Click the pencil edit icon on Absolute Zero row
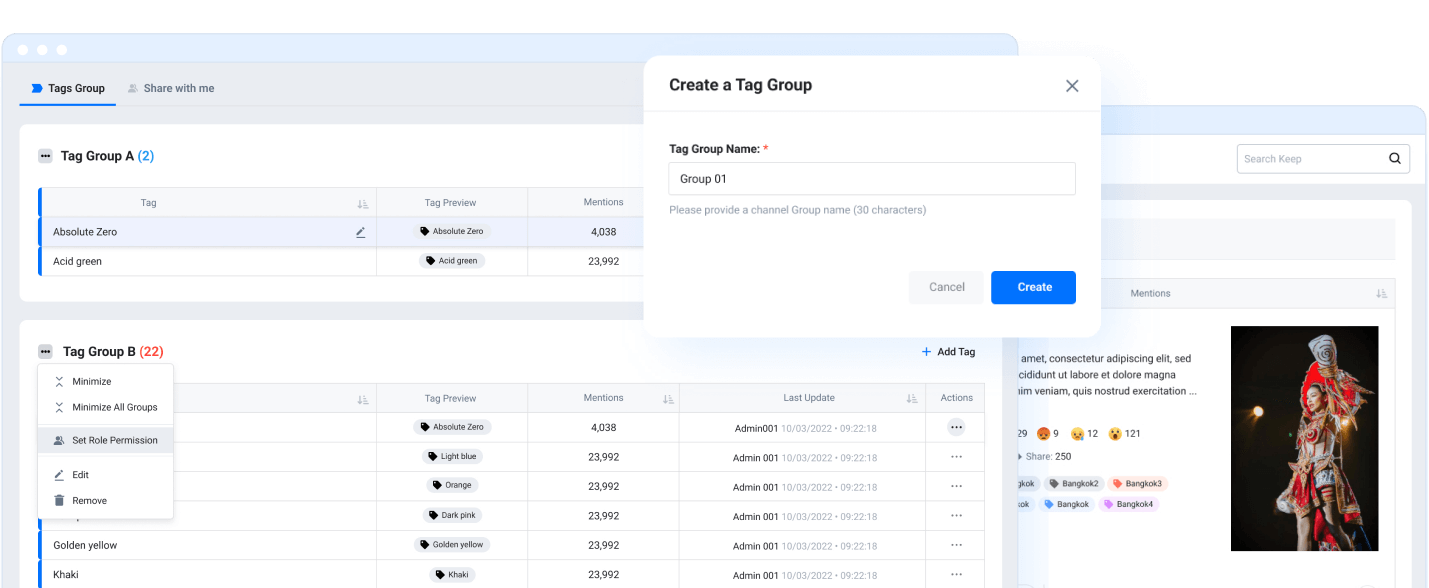Image resolution: width=1429 pixels, height=588 pixels. pos(361,232)
